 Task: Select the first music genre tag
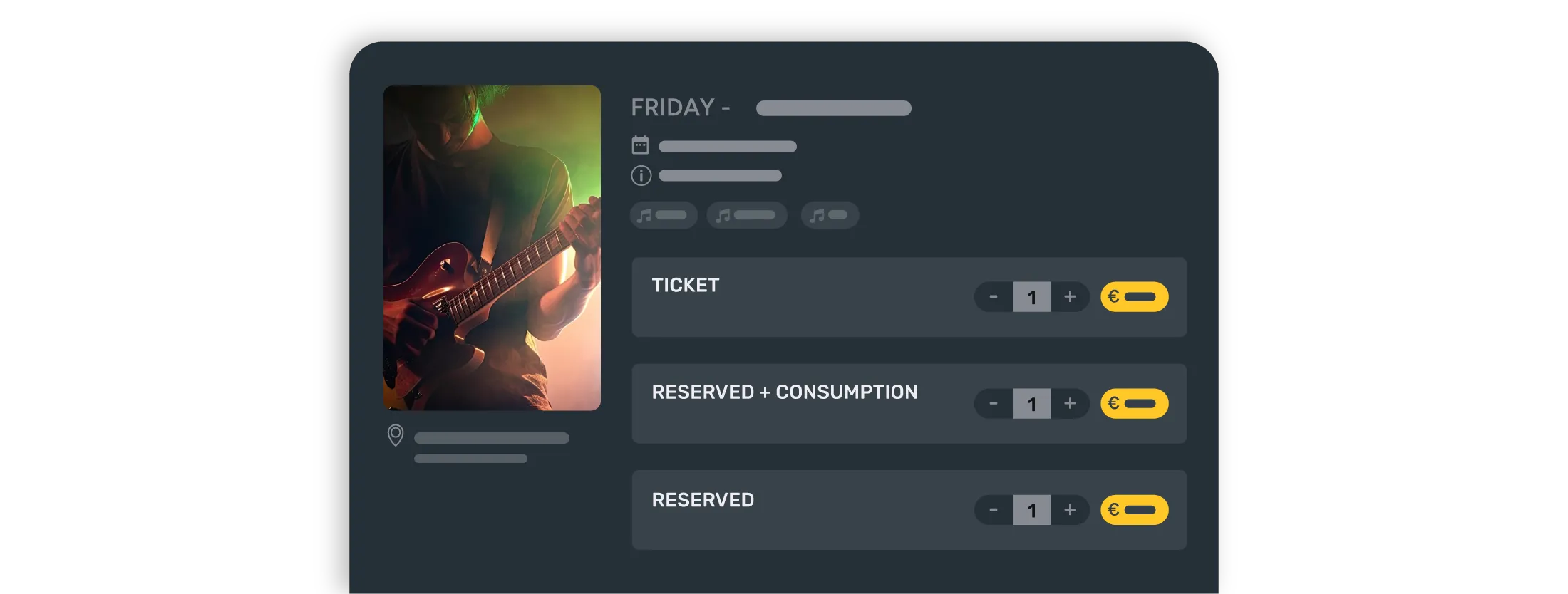point(663,215)
